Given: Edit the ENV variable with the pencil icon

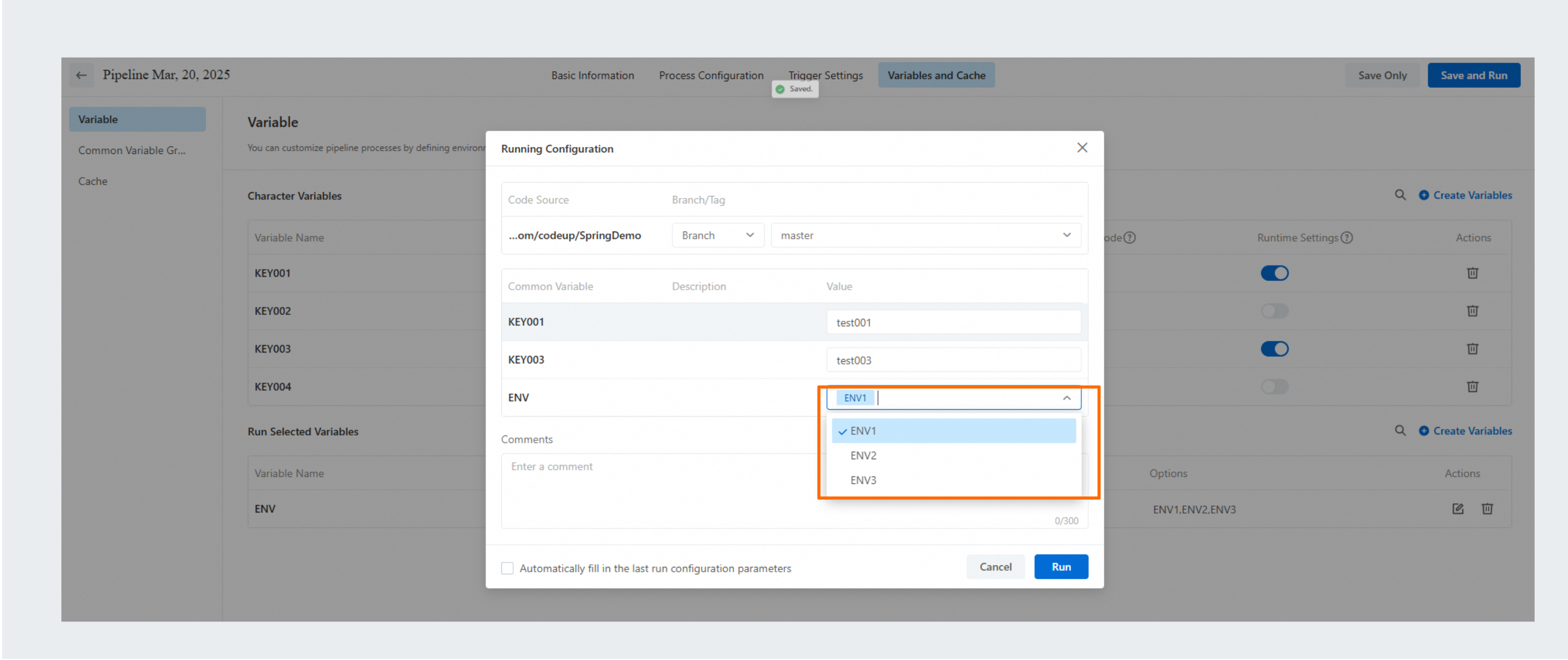Looking at the screenshot, I should click(x=1457, y=509).
